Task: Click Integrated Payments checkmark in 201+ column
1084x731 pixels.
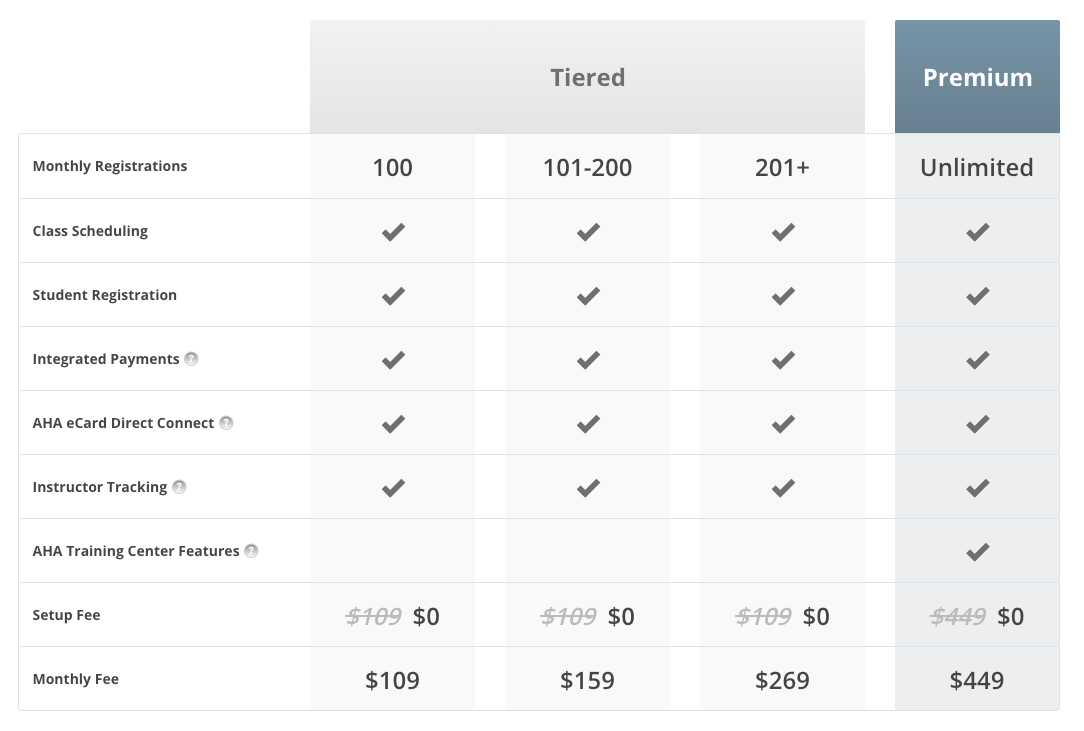Action: point(783,359)
